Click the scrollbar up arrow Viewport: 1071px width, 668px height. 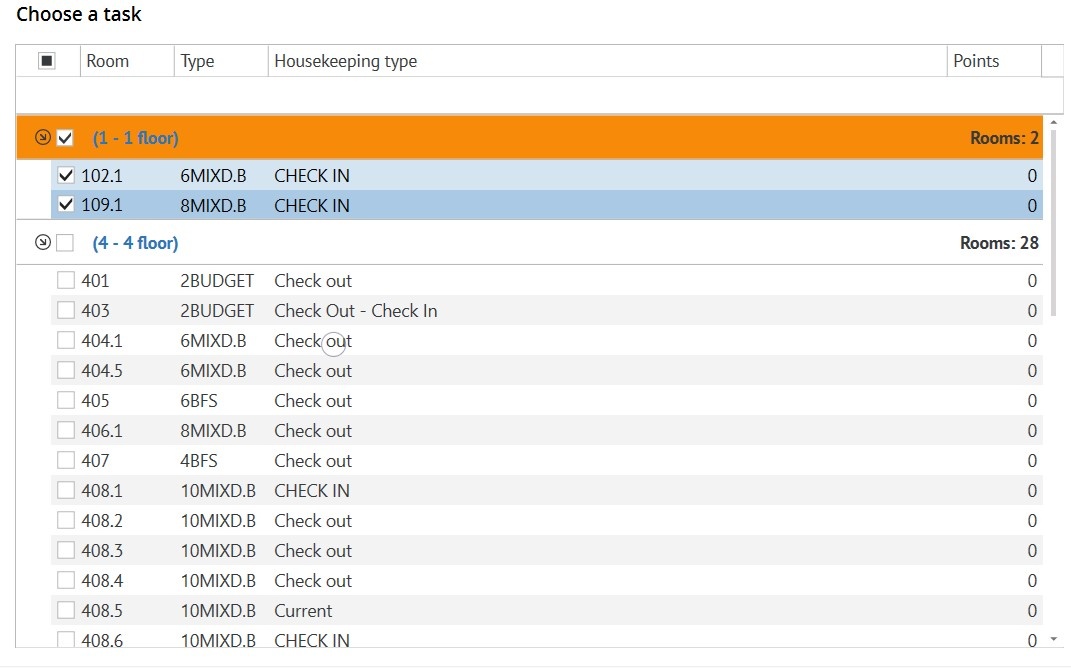[1053, 122]
